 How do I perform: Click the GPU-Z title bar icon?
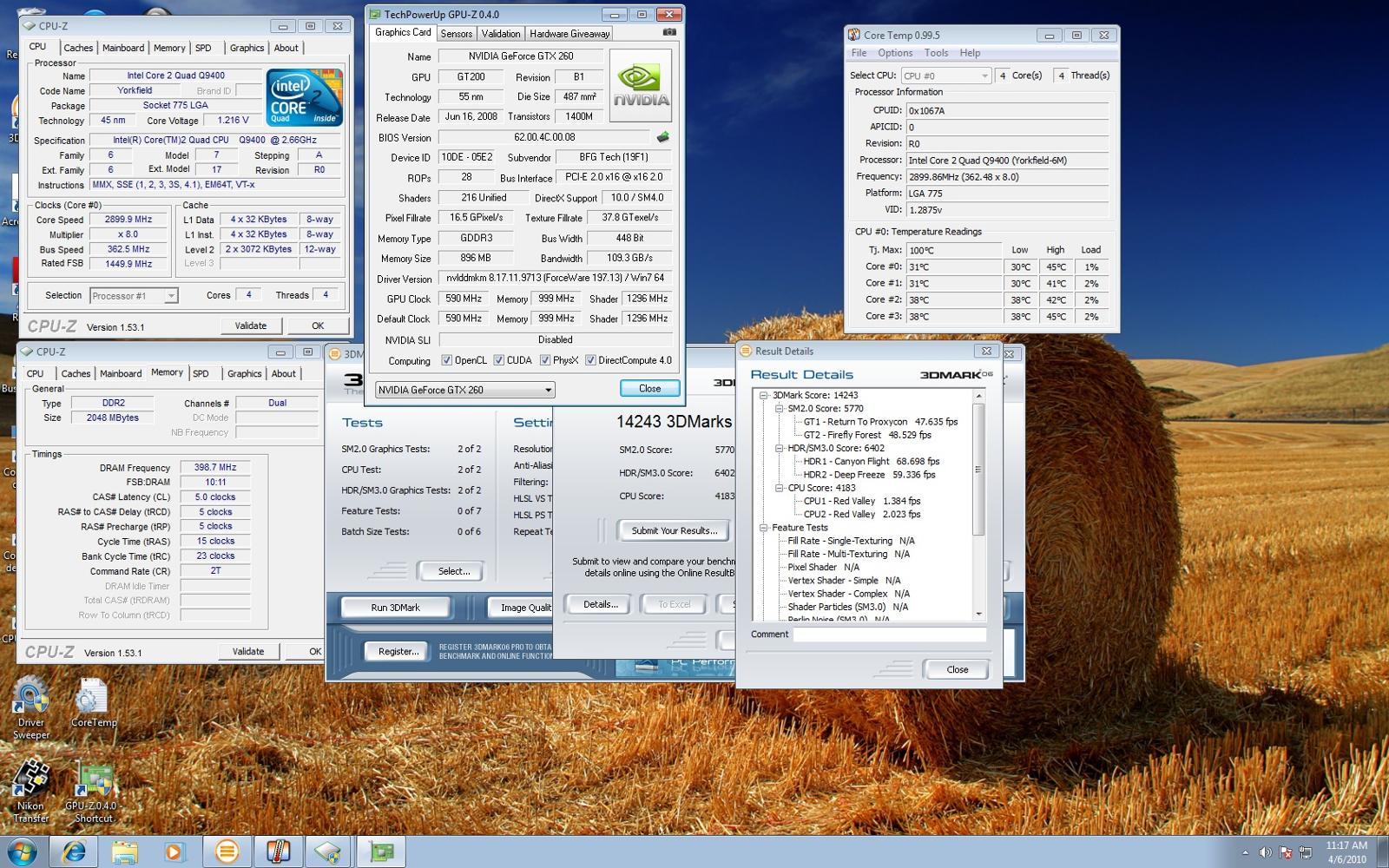coord(375,14)
